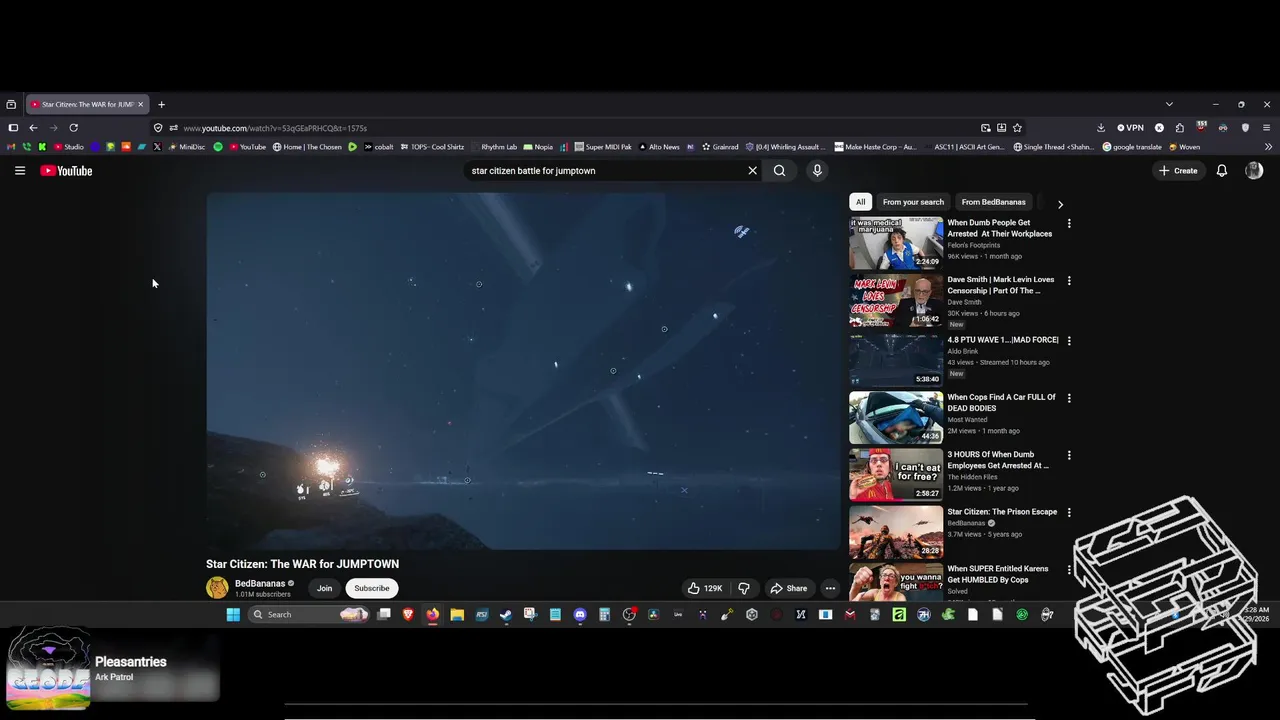Open the YouTube guide hamburger menu

point(19,171)
